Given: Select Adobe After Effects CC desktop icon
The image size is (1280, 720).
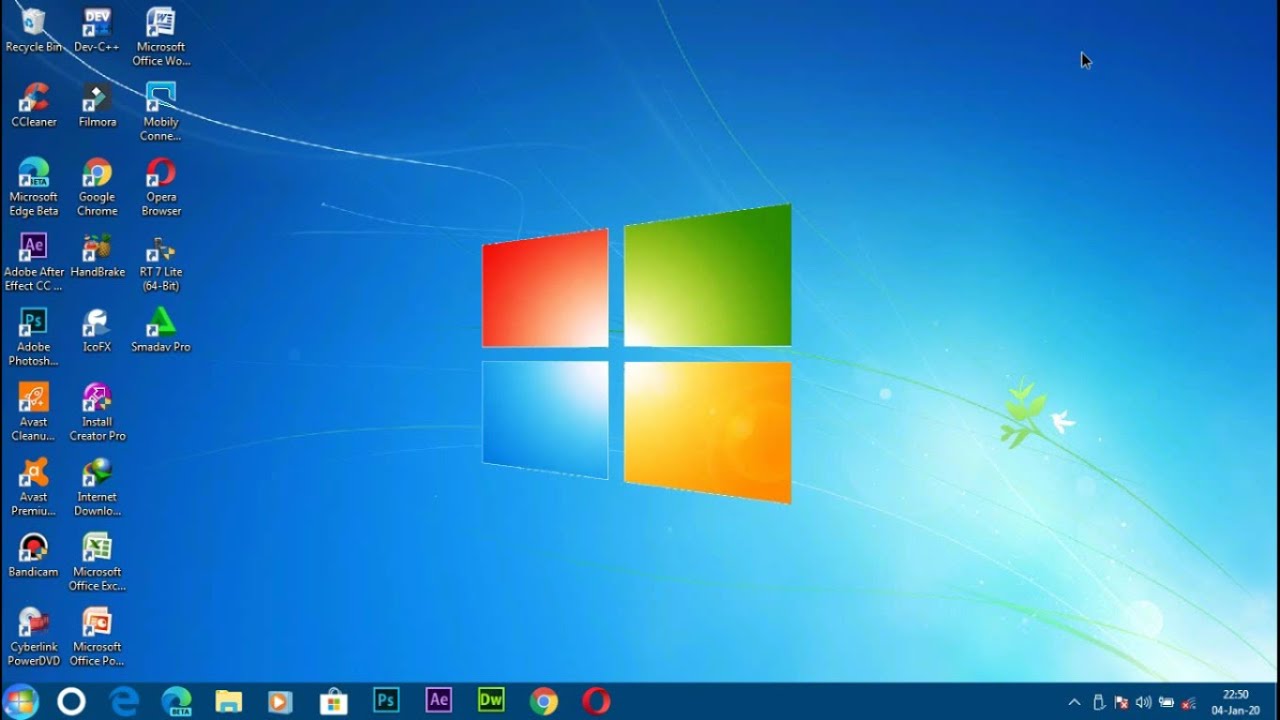Looking at the screenshot, I should [x=33, y=262].
